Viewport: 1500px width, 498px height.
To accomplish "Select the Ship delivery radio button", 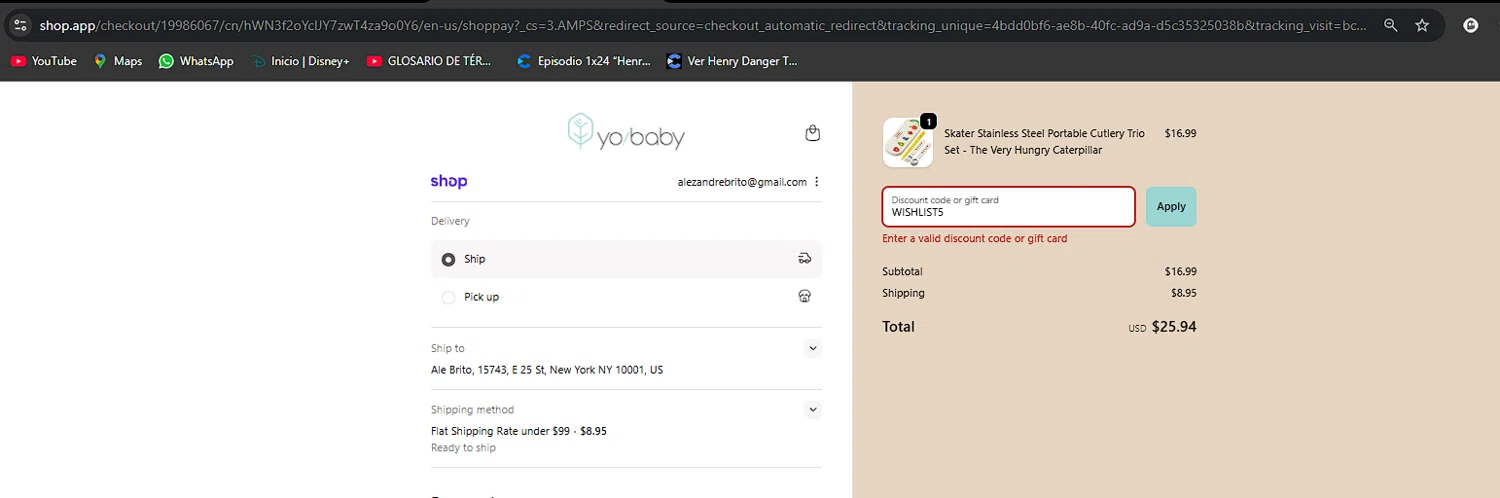I will (448, 259).
